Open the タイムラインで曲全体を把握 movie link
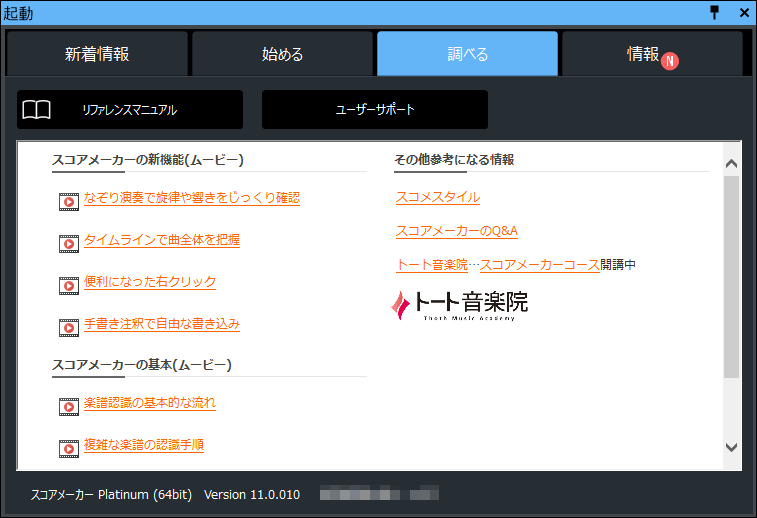This screenshot has width=757, height=518. coord(161,240)
